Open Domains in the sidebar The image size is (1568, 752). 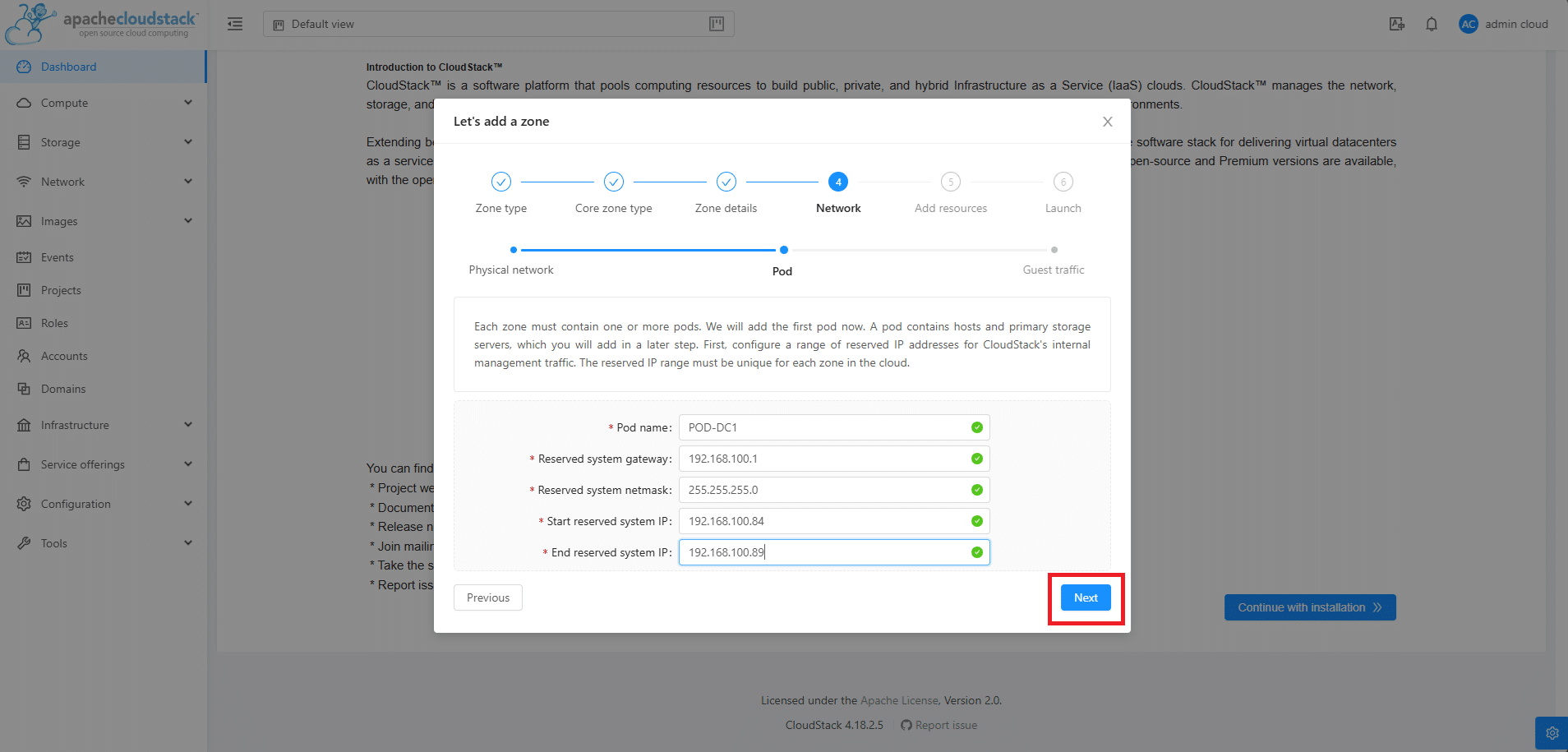point(103,389)
